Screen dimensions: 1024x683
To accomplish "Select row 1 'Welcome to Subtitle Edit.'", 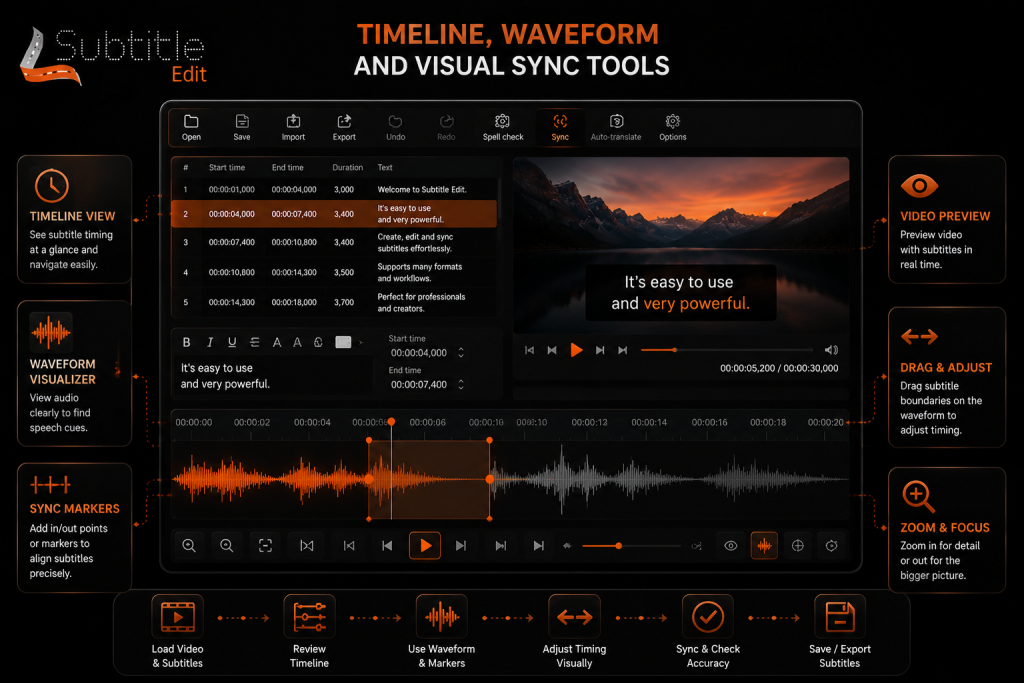I will pyautogui.click(x=334, y=189).
